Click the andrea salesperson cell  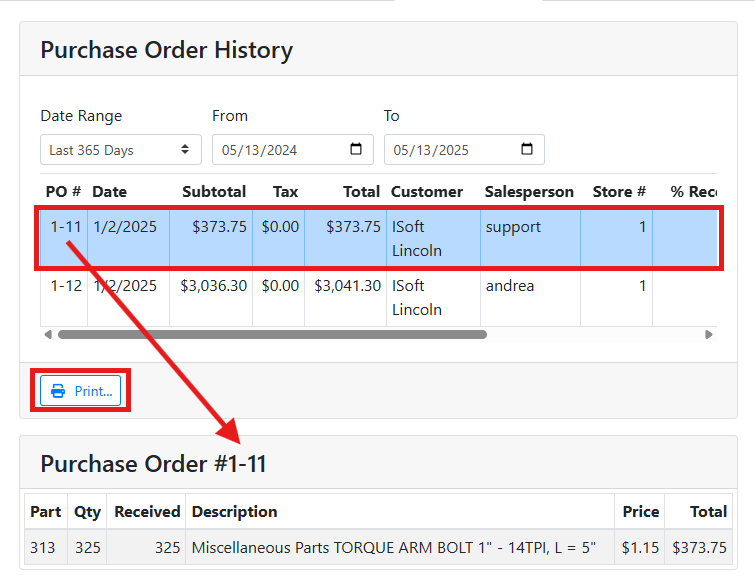pyautogui.click(x=510, y=286)
